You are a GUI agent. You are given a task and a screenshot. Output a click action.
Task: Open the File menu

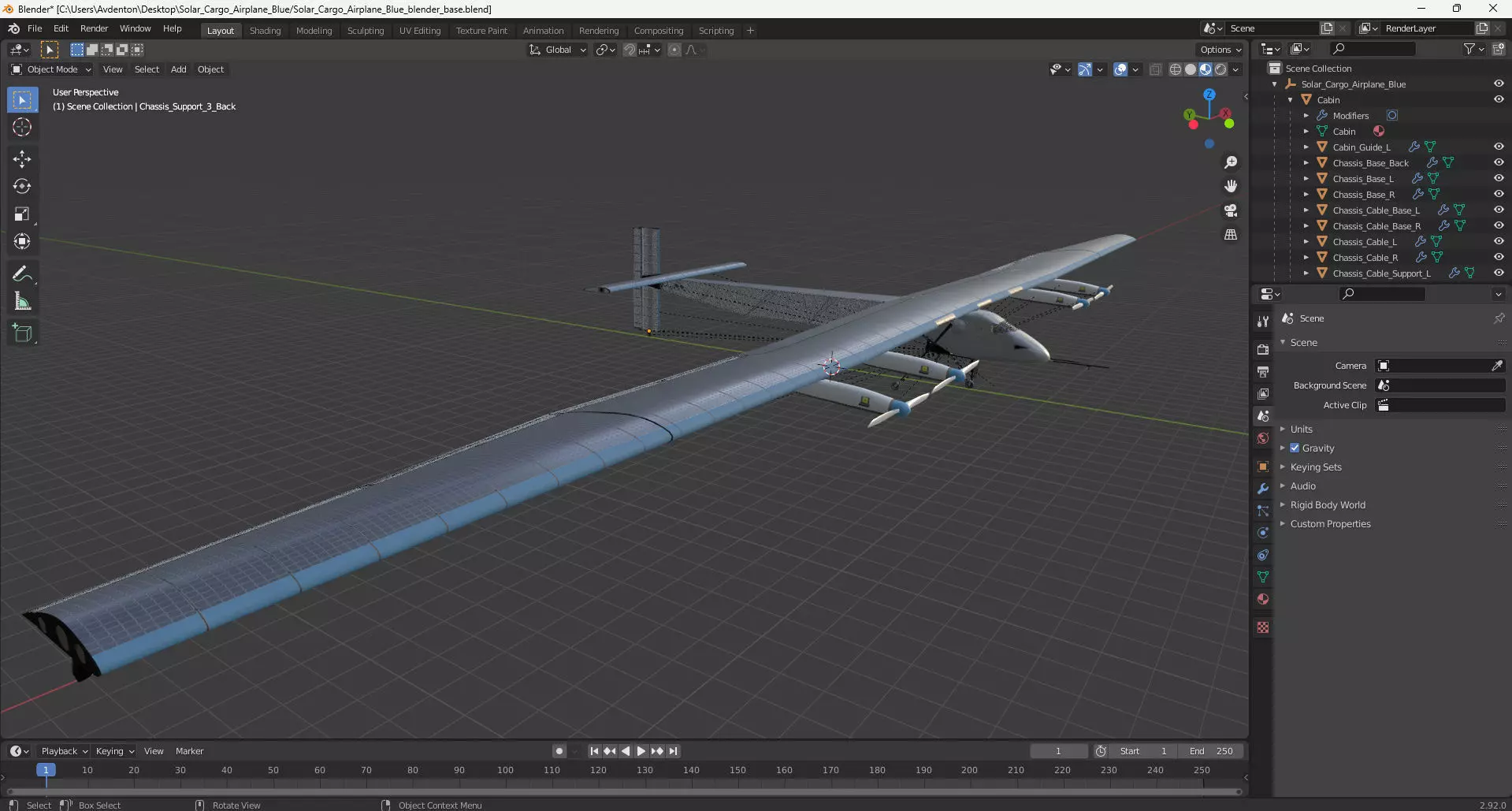[x=35, y=28]
